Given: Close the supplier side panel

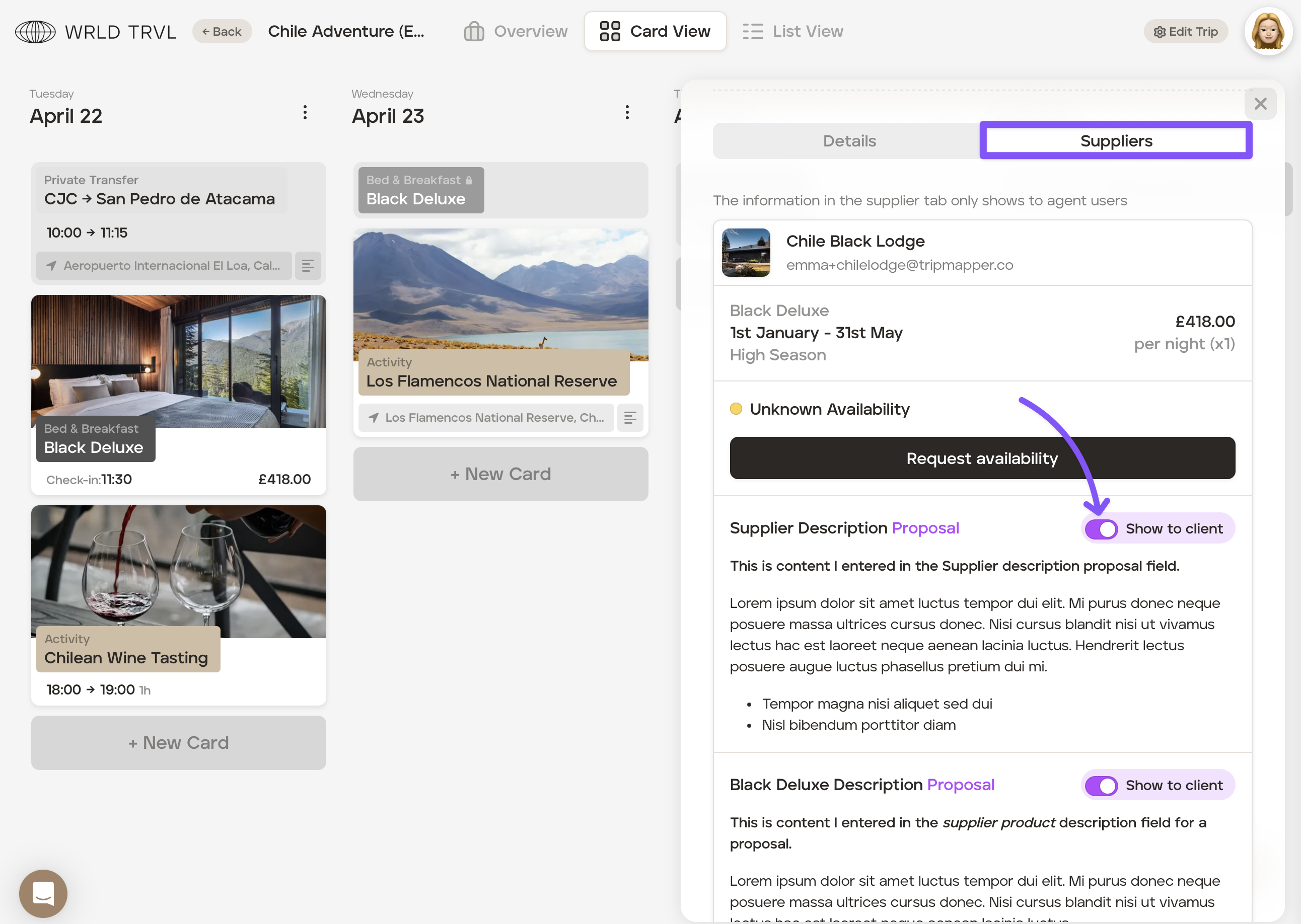Looking at the screenshot, I should tap(1260, 104).
